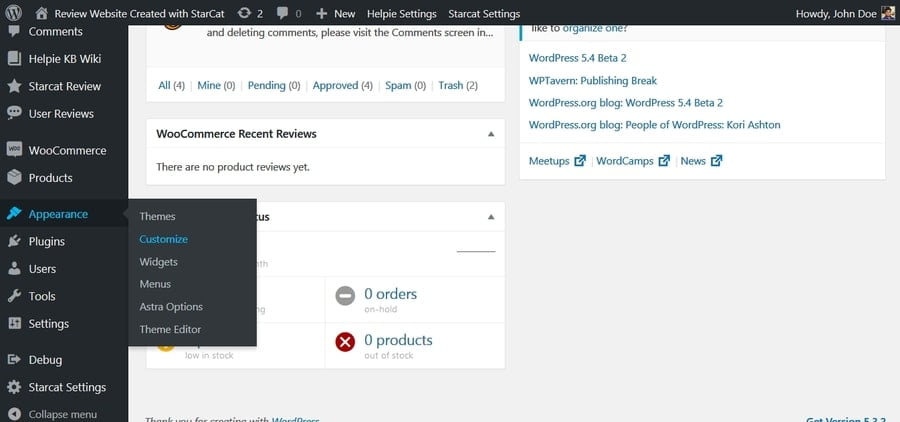This screenshot has width=900, height=422.
Task: Click the Tools wrench icon
Action: (14, 296)
